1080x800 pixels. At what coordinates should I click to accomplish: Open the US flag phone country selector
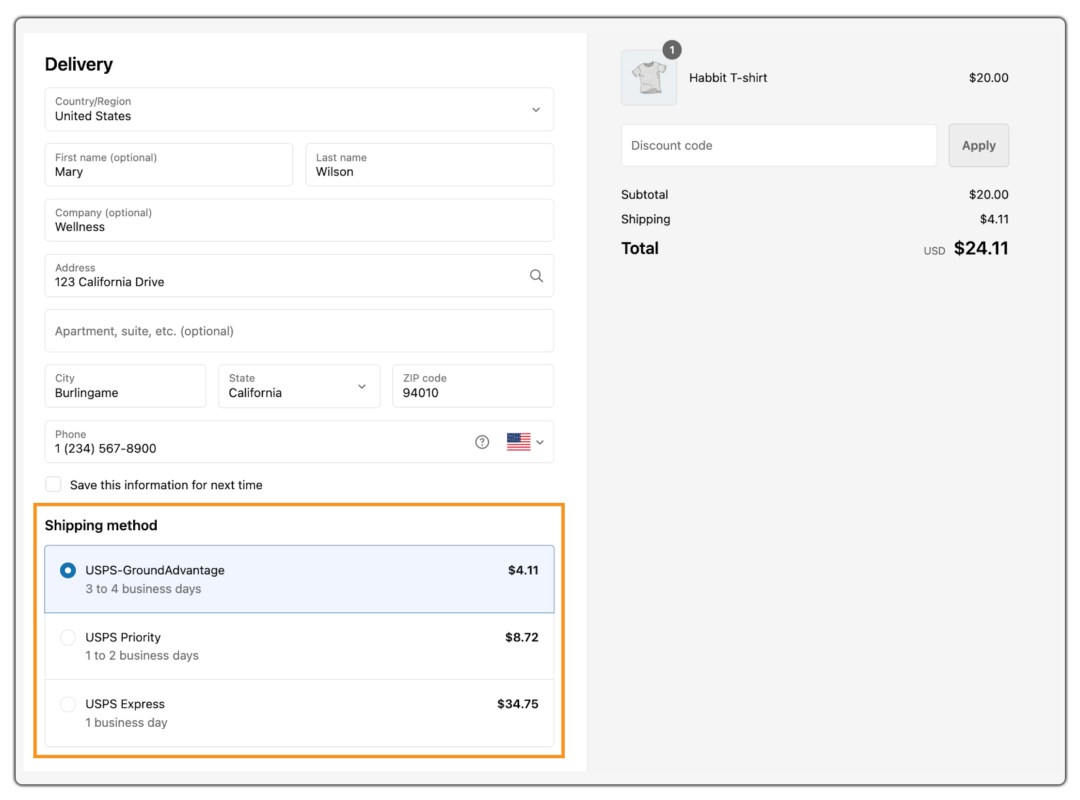525,442
